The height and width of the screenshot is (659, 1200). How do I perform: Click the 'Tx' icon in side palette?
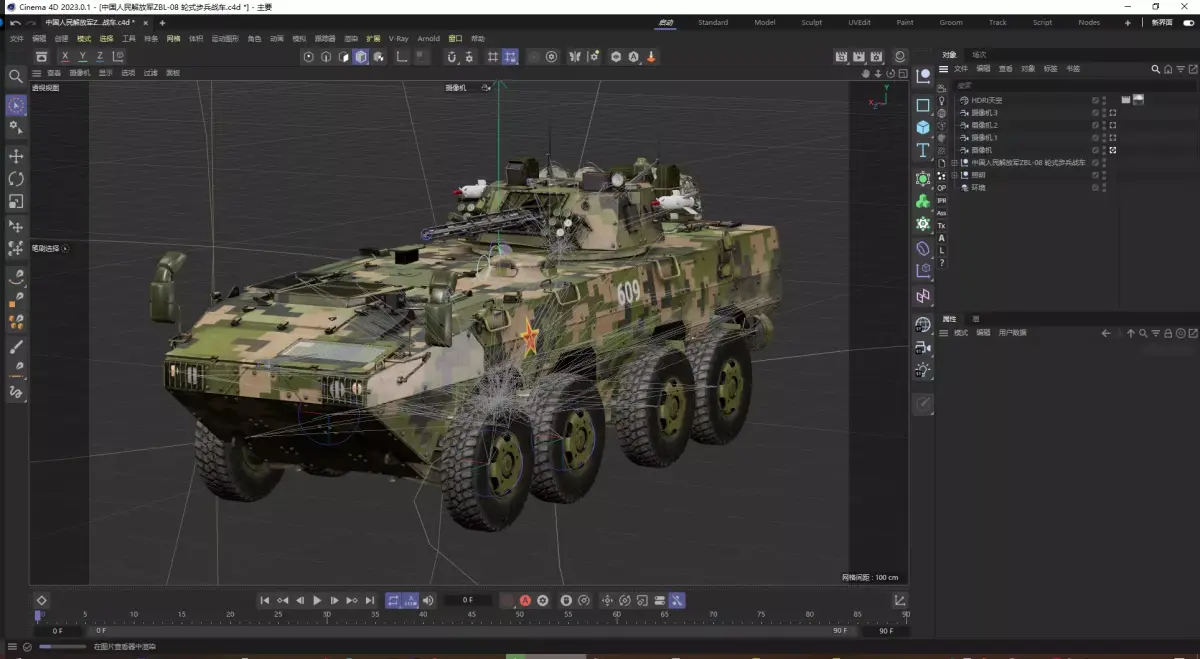tap(941, 226)
